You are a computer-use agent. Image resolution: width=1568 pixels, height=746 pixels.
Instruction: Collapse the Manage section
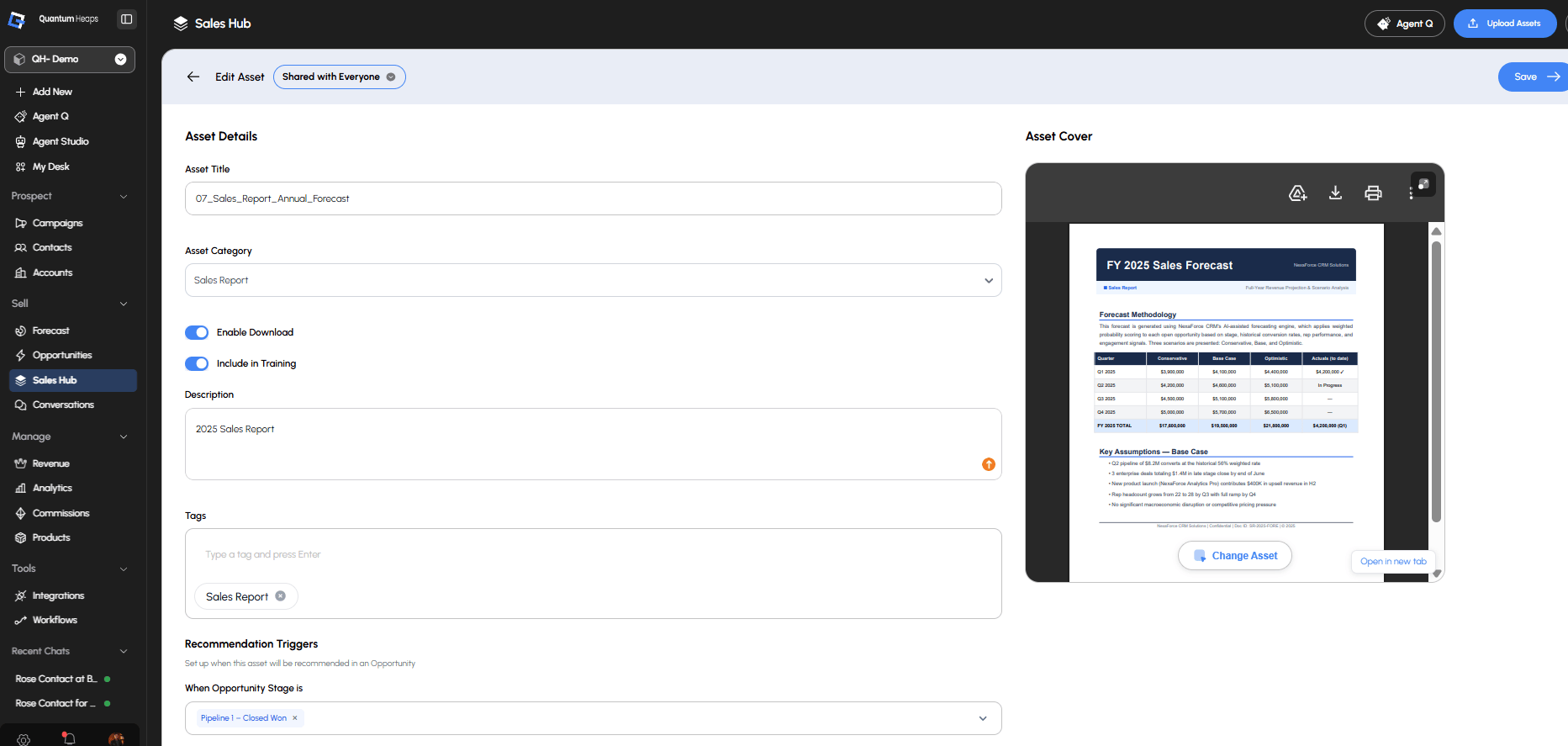(124, 436)
